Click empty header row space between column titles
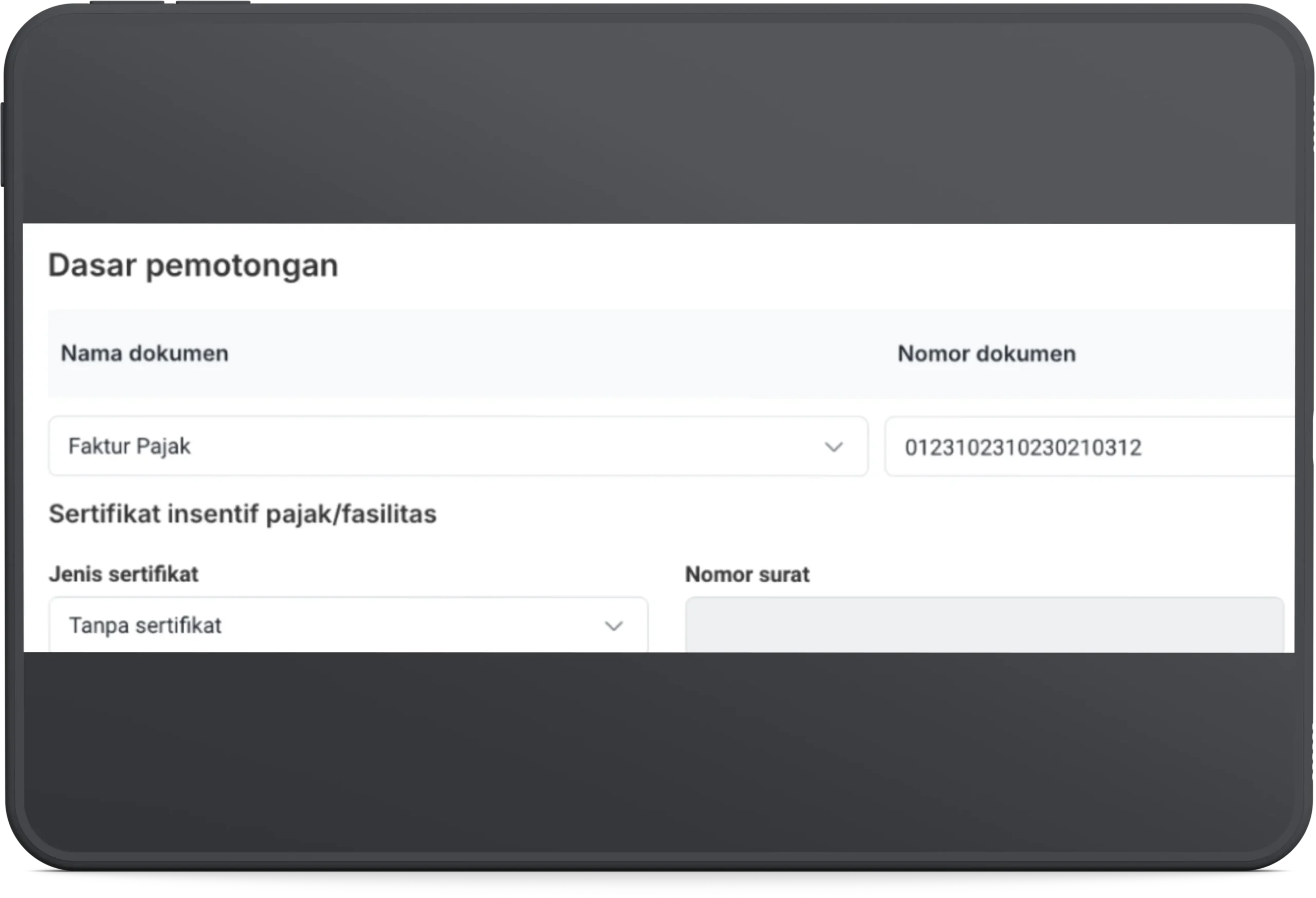Viewport: 1316px width, 898px height. pyautogui.click(x=561, y=354)
